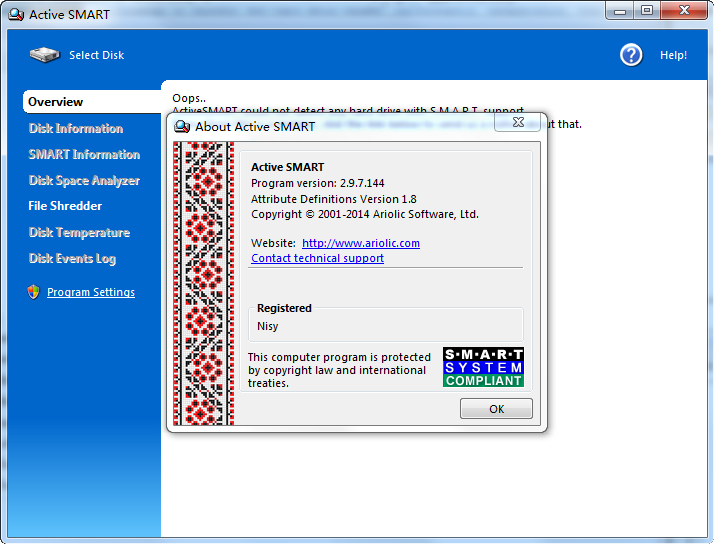The image size is (715, 545).
Task: Click the hard drive Select Disk icon
Action: click(x=44, y=55)
